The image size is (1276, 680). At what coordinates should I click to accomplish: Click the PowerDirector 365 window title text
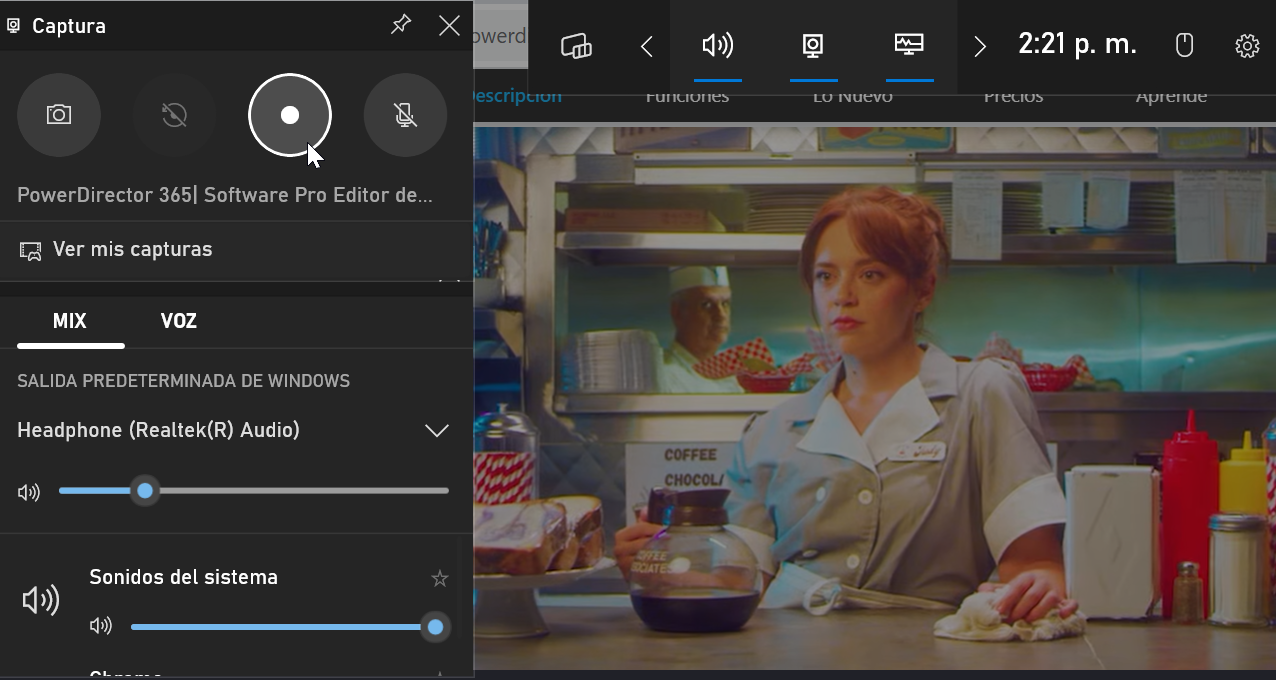point(225,195)
